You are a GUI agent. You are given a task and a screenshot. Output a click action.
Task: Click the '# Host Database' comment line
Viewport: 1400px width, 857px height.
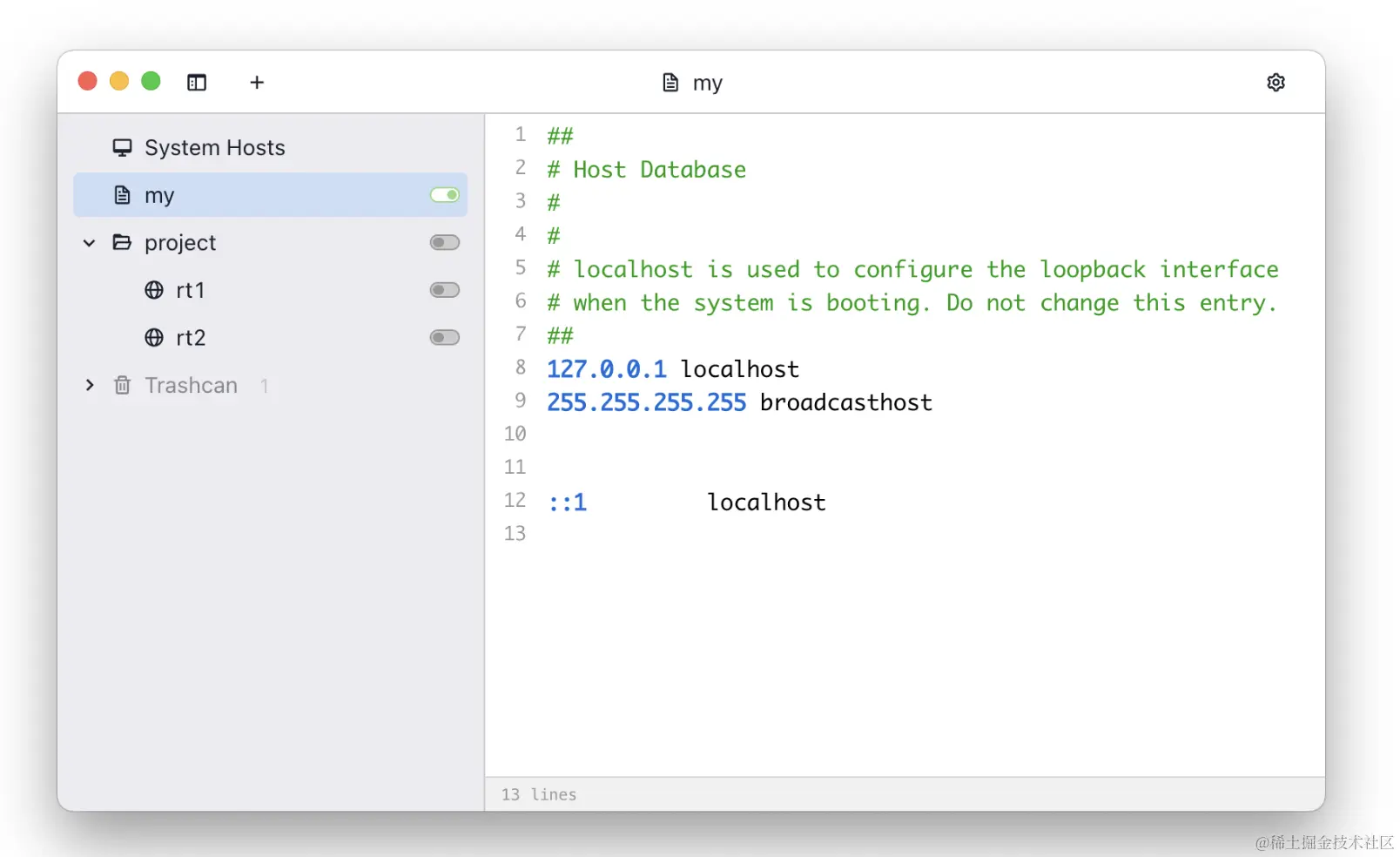647,169
